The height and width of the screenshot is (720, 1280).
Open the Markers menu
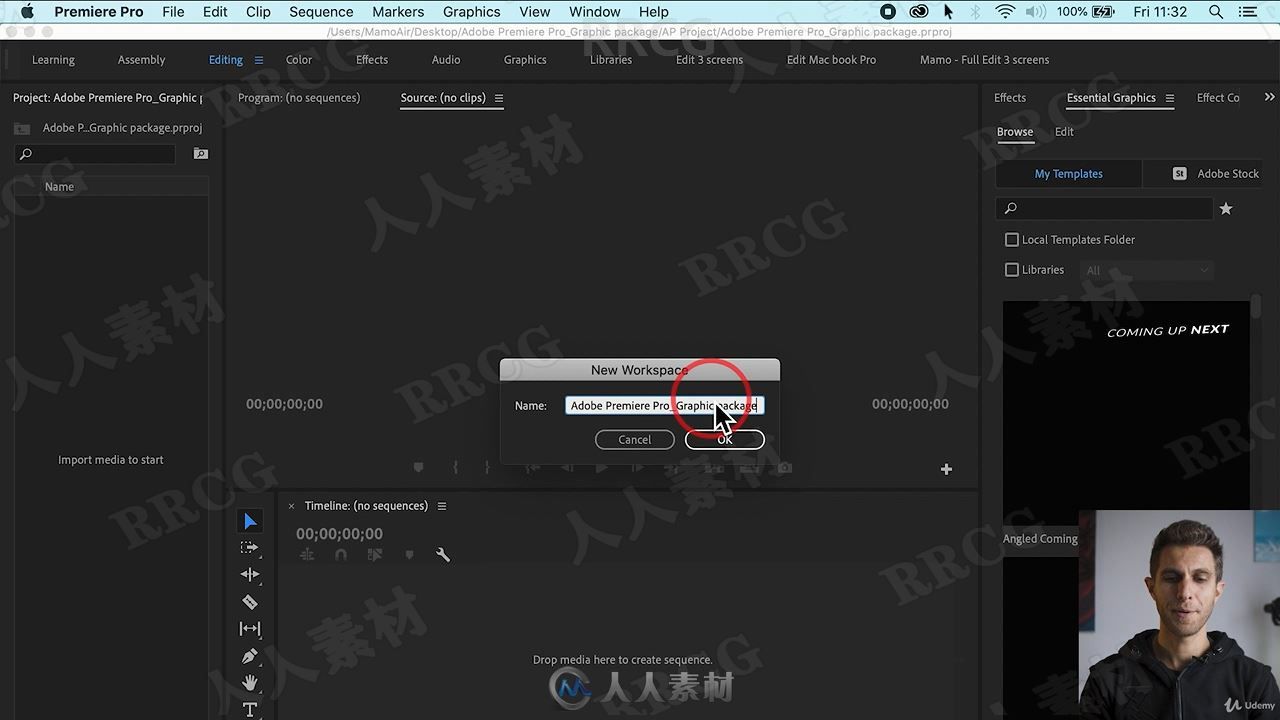398,12
